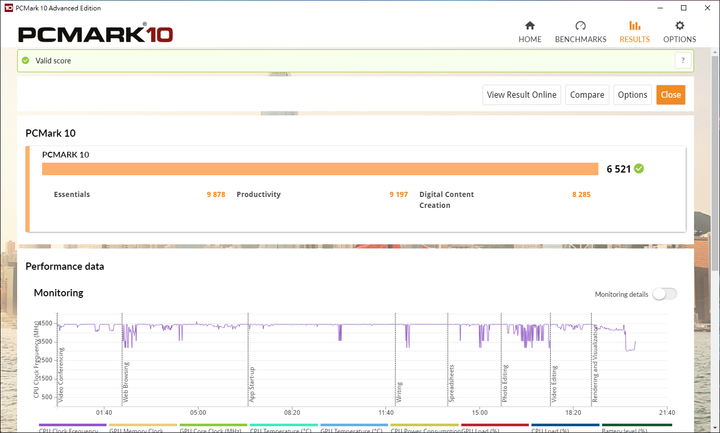Click the Digital Content Creation label

[x=446, y=200]
